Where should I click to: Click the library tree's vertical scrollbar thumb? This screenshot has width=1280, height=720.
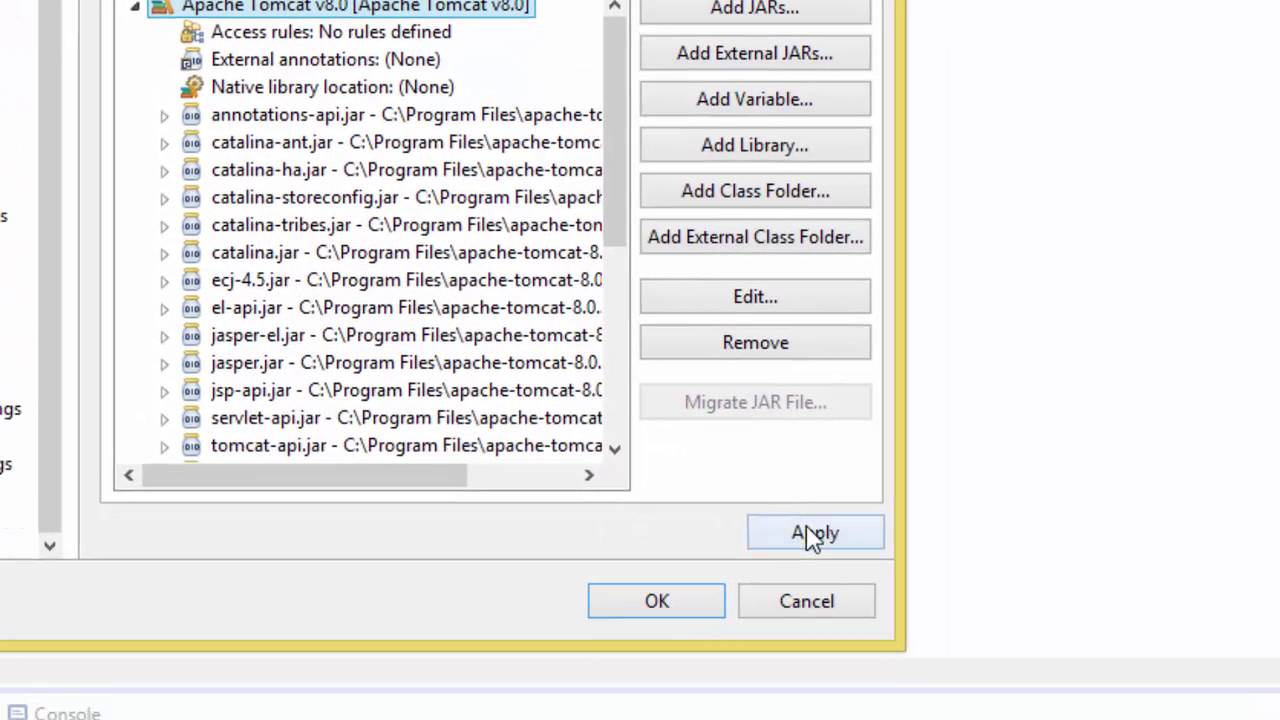615,132
